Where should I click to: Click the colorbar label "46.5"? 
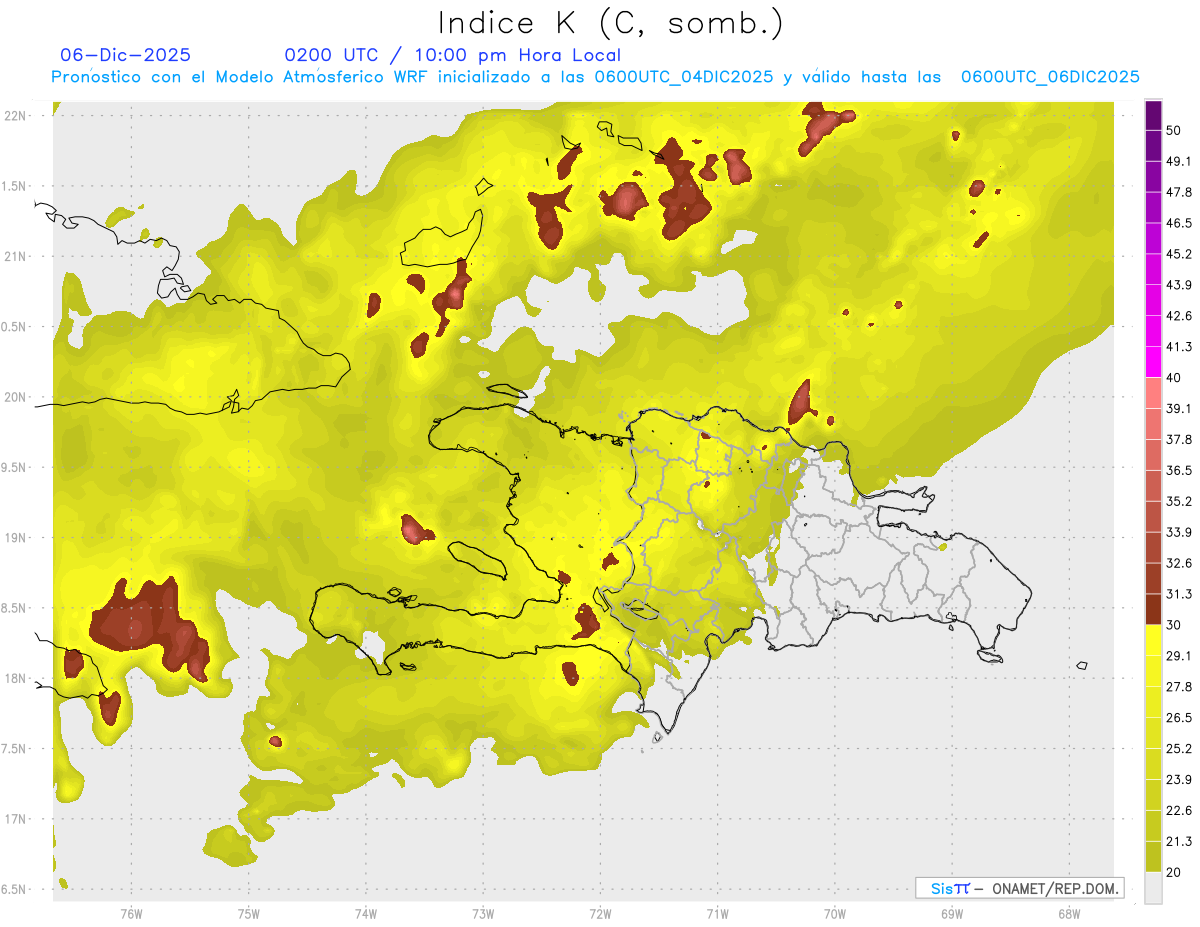point(1178,223)
